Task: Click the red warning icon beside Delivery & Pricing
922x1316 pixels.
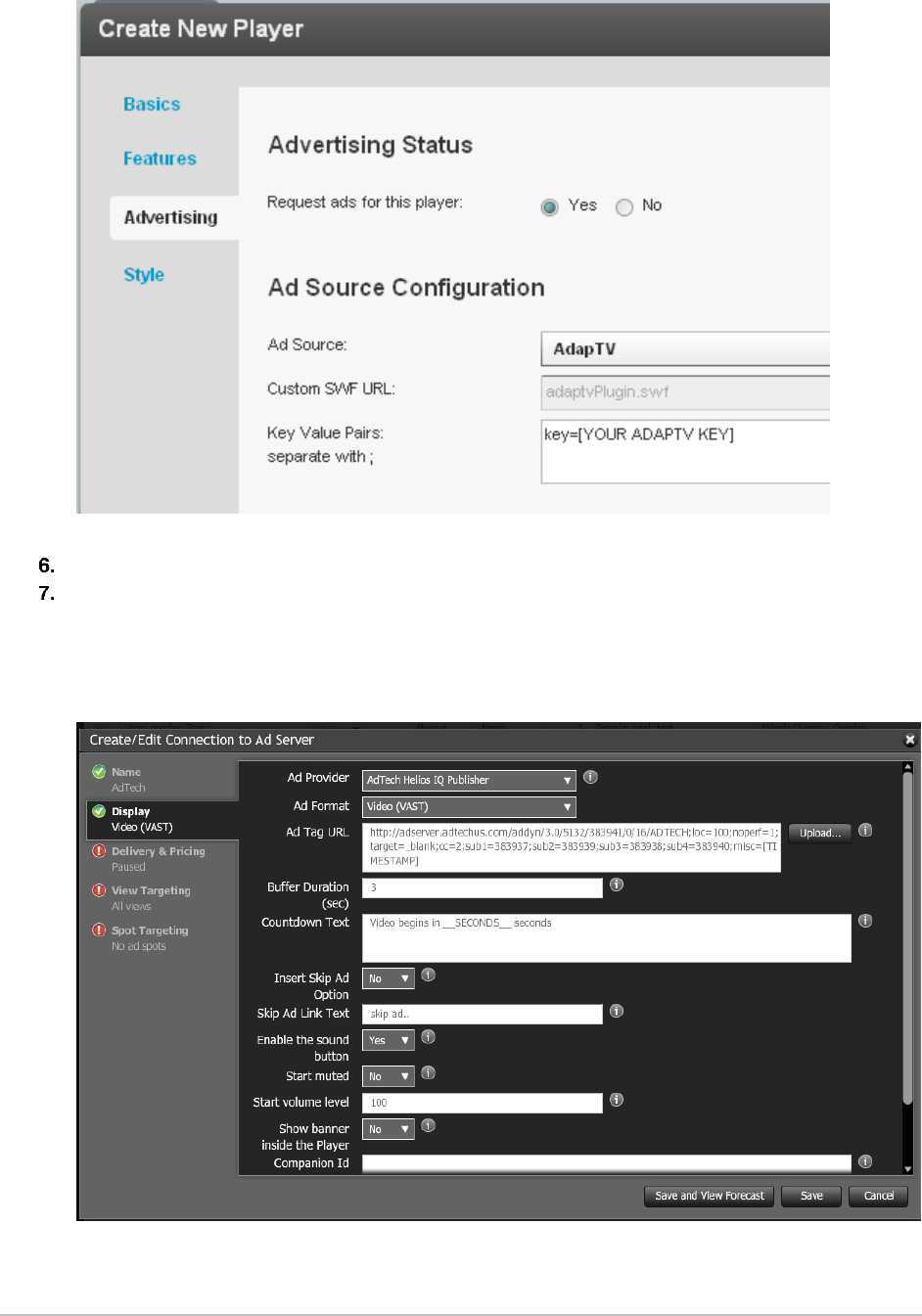Action: [99, 851]
